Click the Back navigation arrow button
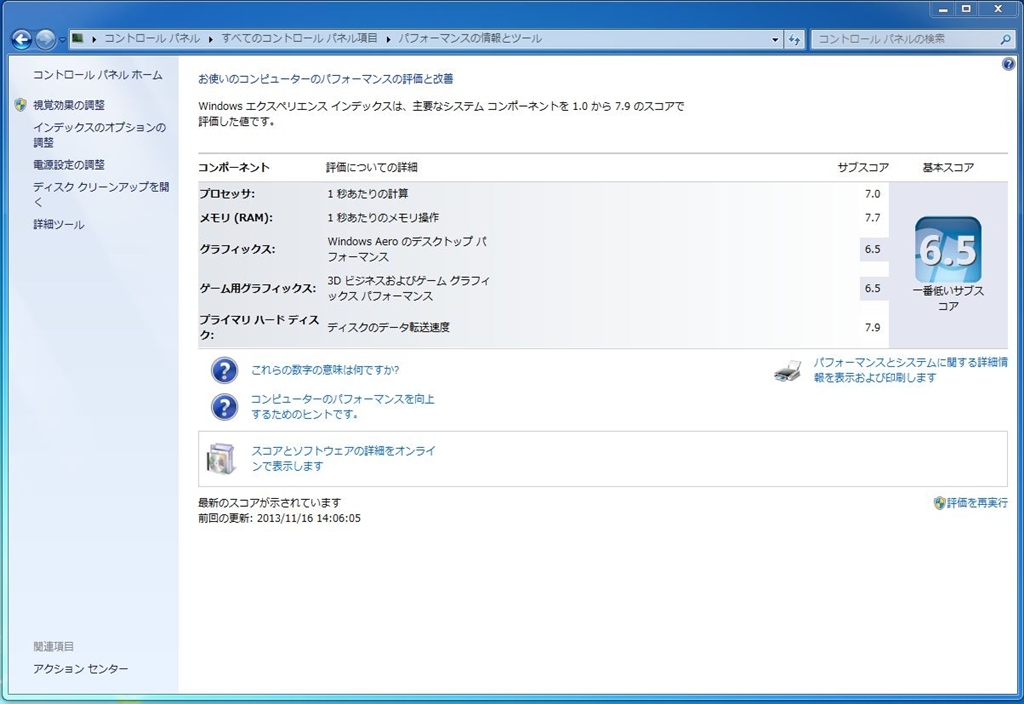This screenshot has width=1024, height=704. pos(22,40)
